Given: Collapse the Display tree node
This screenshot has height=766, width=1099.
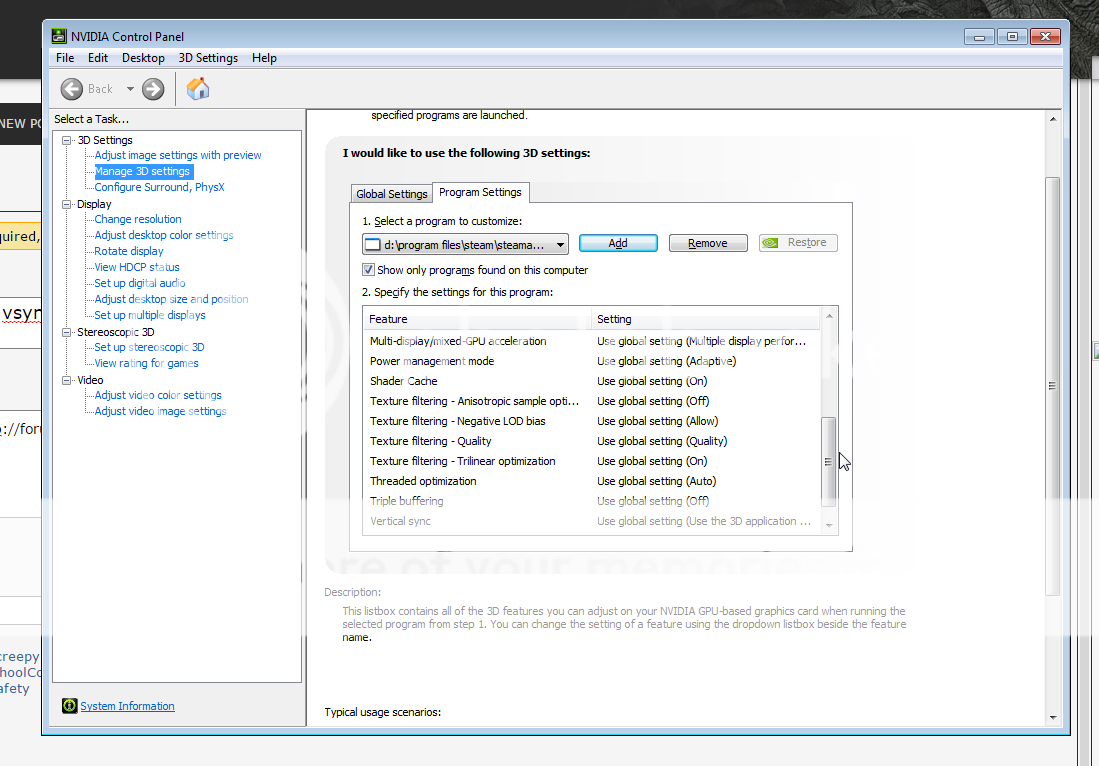Looking at the screenshot, I should pos(67,204).
